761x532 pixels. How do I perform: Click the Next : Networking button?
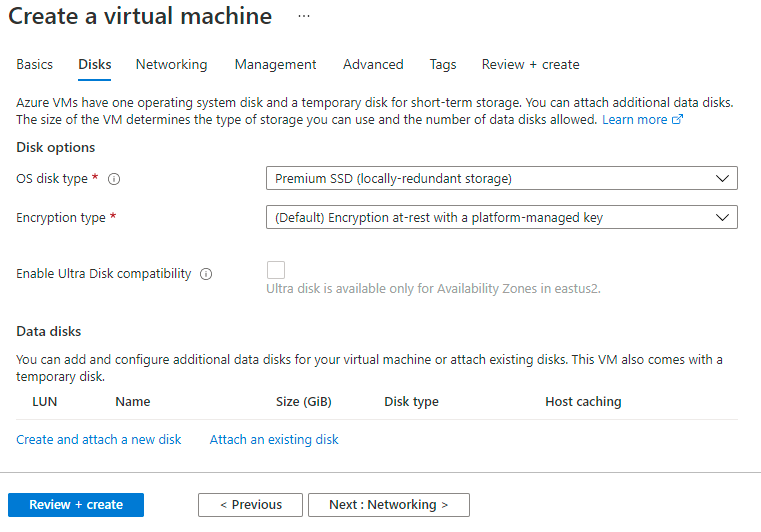click(388, 505)
